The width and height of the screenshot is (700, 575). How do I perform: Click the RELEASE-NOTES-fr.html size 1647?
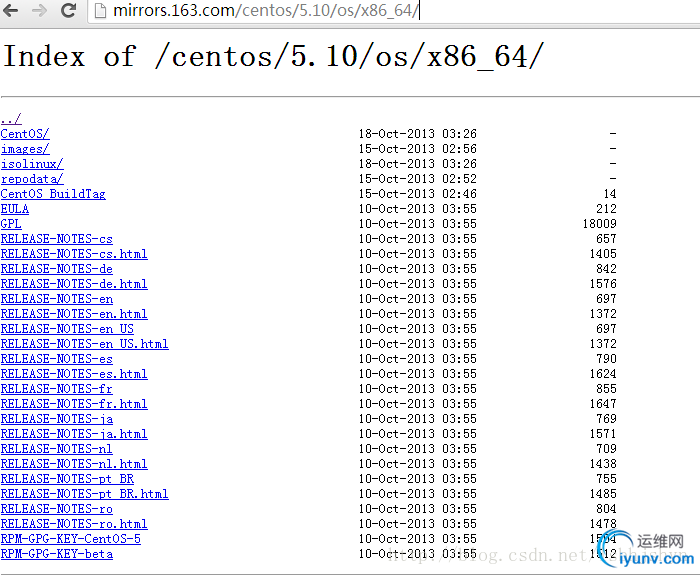(x=603, y=404)
